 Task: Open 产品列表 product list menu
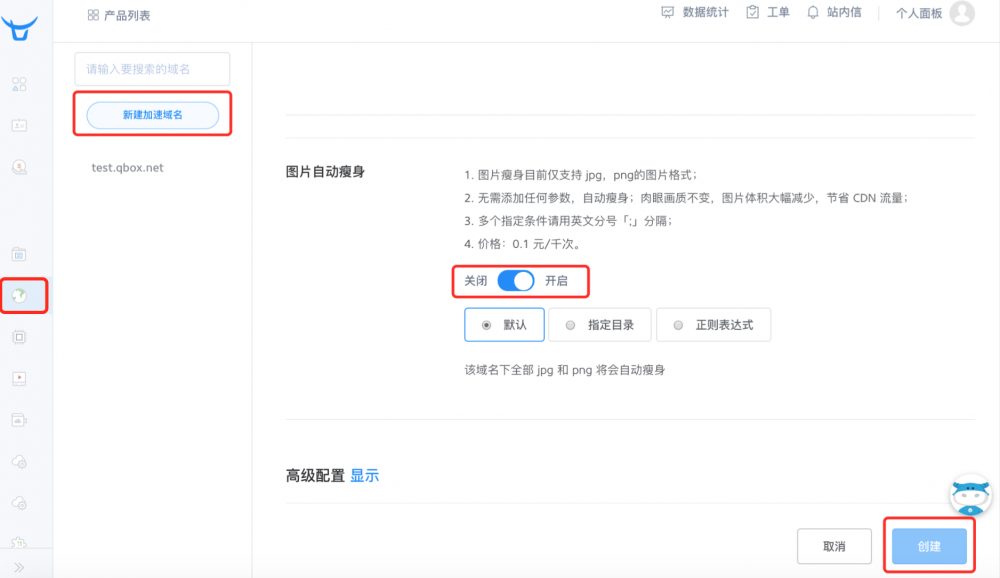pyautogui.click(x=119, y=15)
